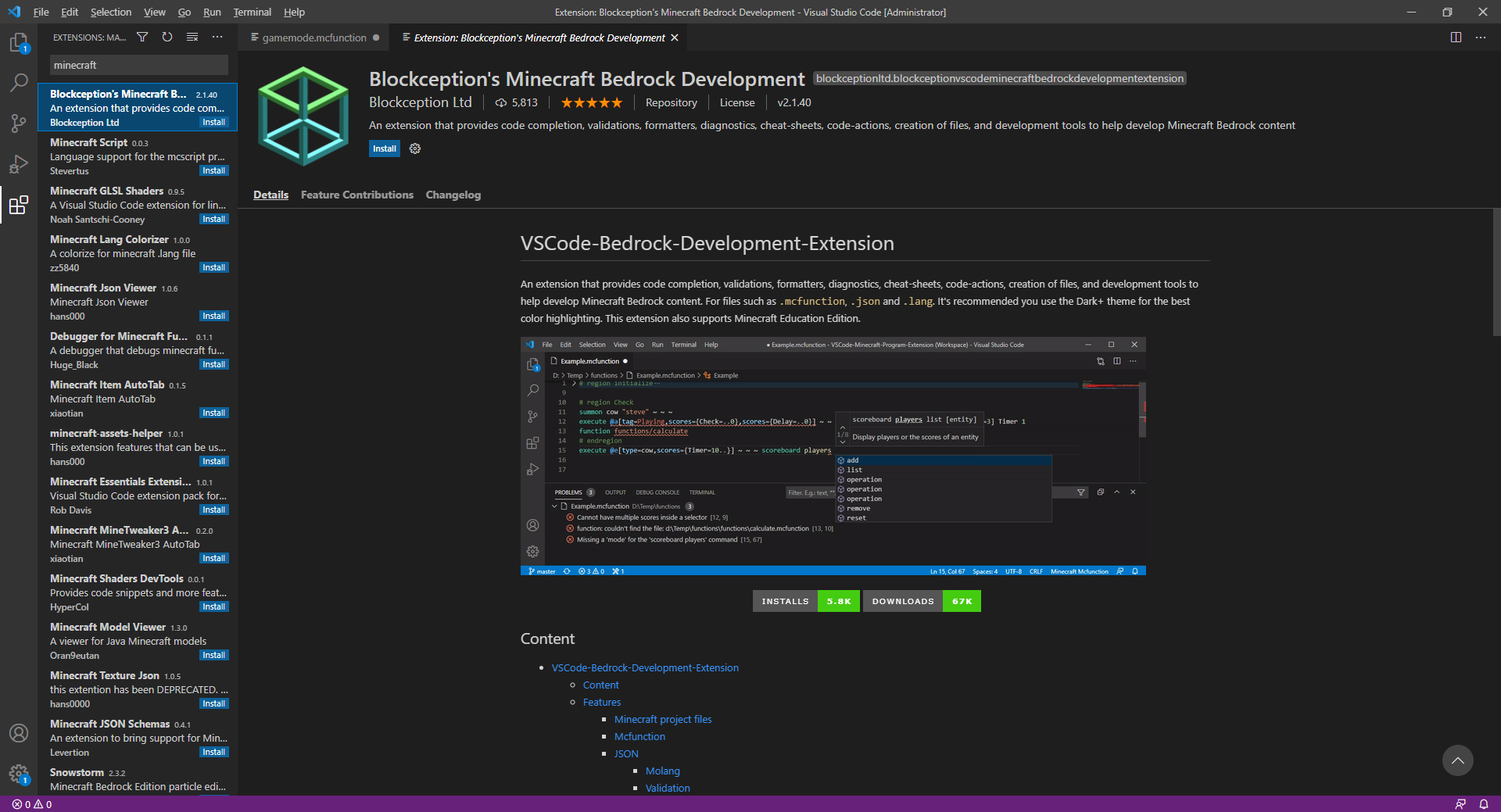Click the five-star rating
Screen dimensions: 1501x812
[592, 102]
